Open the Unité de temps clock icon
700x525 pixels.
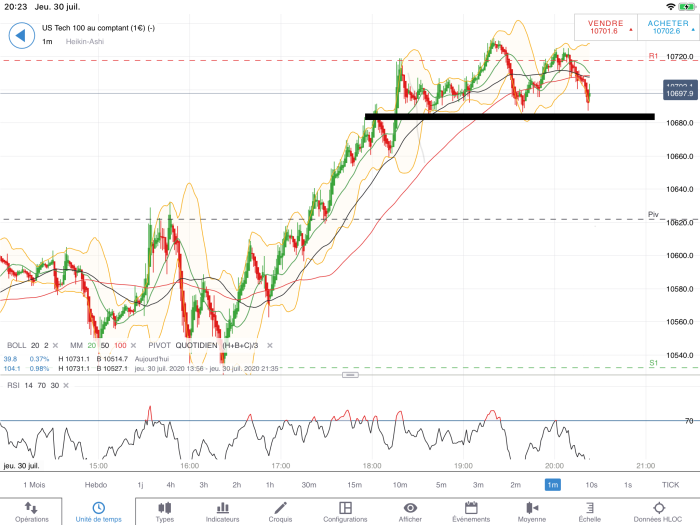99,508
